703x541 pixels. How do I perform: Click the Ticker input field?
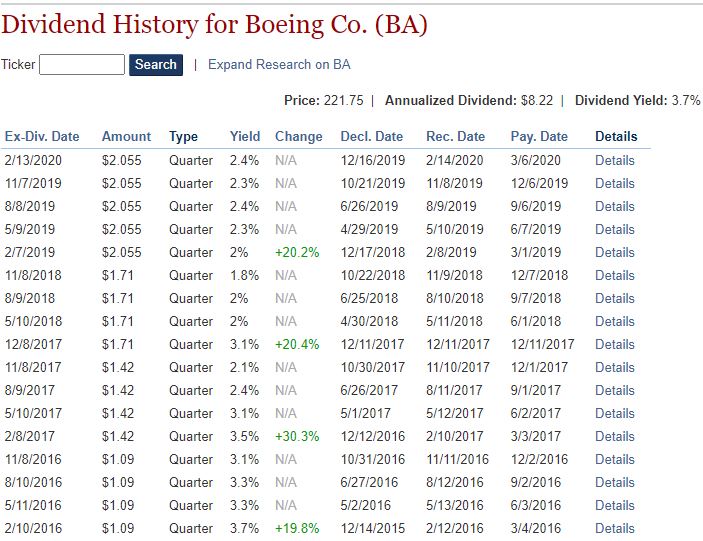pos(82,65)
